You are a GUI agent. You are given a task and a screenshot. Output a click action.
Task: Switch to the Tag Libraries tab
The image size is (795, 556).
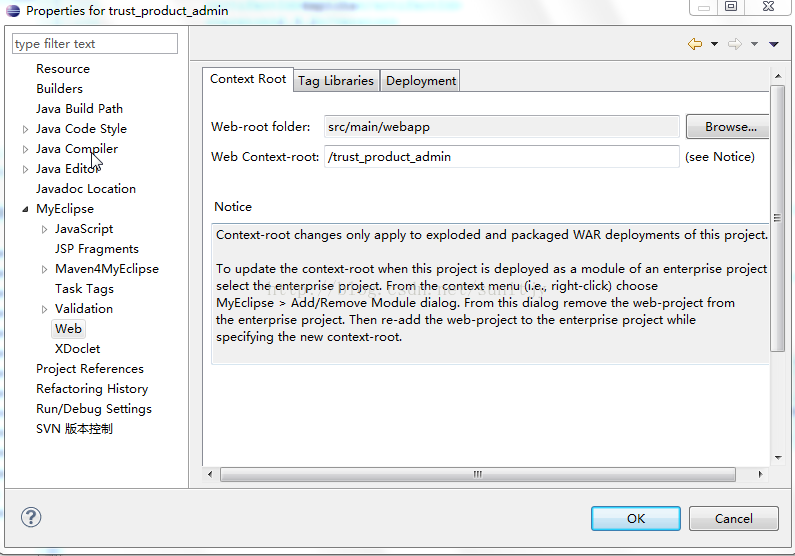pyautogui.click(x=336, y=81)
